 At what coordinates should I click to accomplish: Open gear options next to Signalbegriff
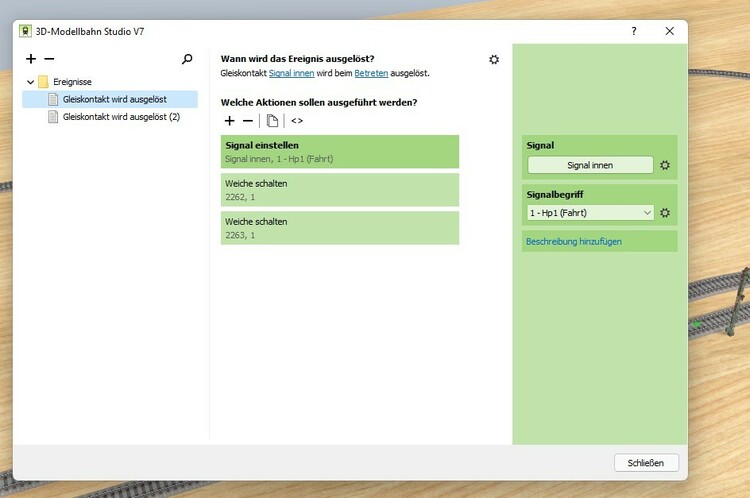665,213
